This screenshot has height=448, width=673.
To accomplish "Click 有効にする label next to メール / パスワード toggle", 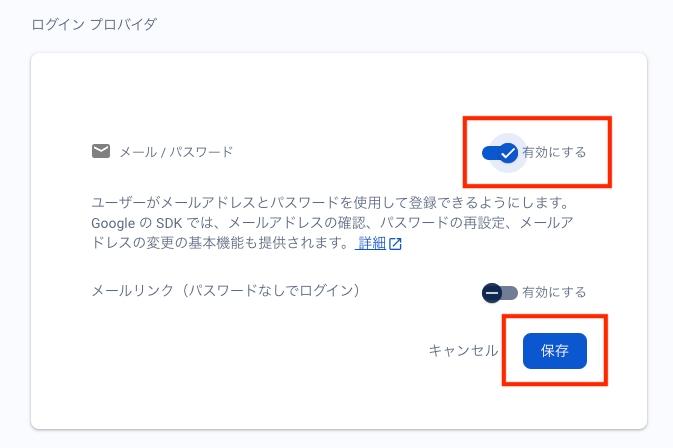I will click(x=554, y=152).
